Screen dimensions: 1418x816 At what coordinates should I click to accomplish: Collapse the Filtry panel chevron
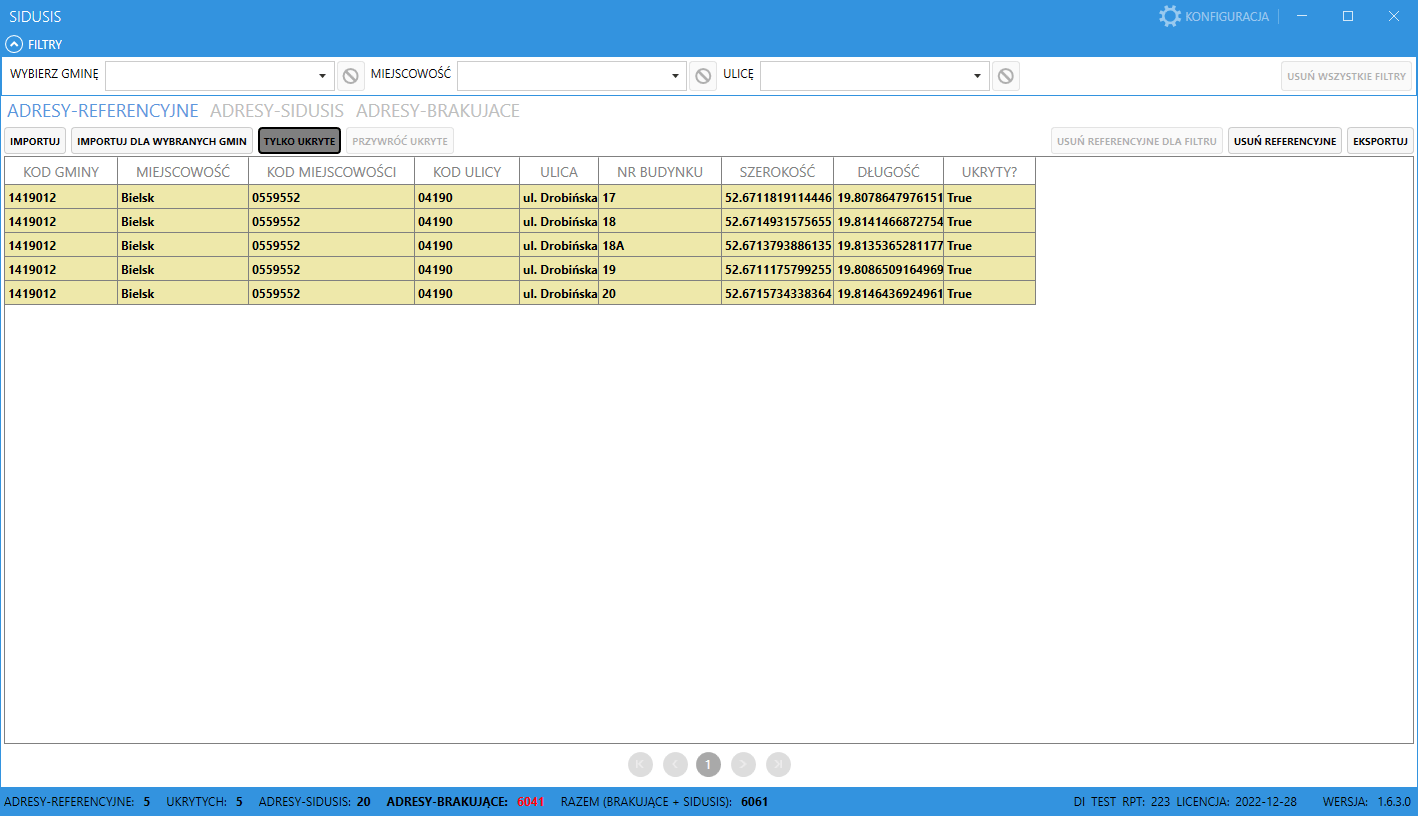(x=15, y=44)
